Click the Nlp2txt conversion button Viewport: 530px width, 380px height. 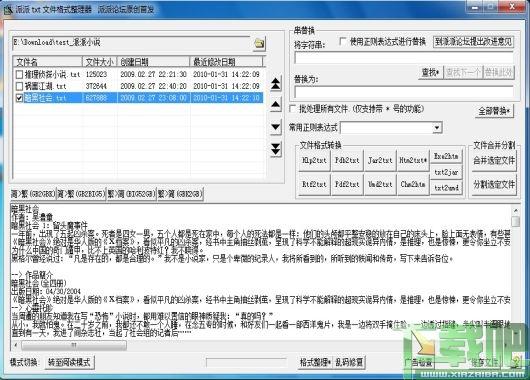click(x=314, y=160)
